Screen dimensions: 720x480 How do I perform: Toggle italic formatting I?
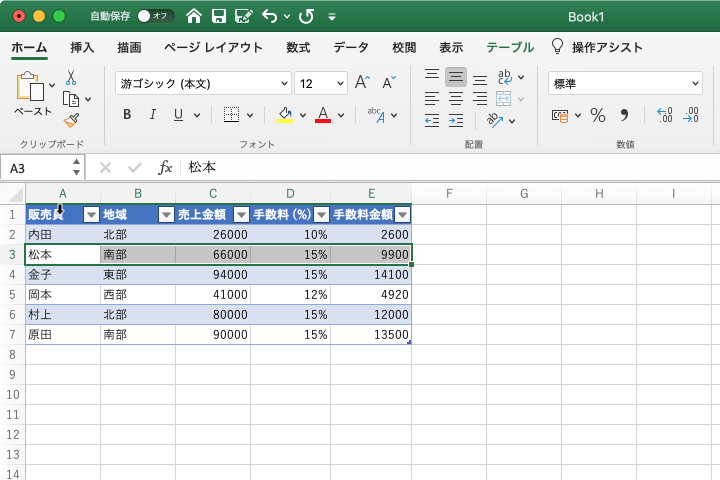point(153,114)
